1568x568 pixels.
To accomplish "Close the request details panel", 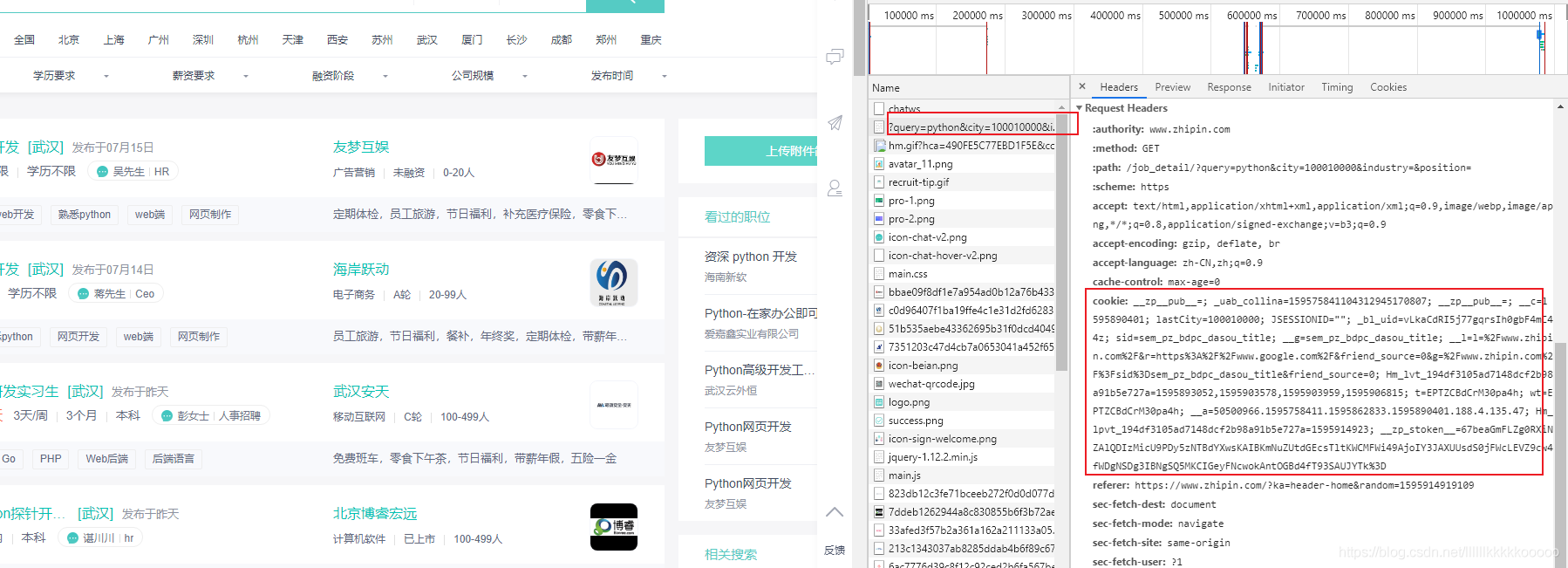I will [x=1082, y=86].
